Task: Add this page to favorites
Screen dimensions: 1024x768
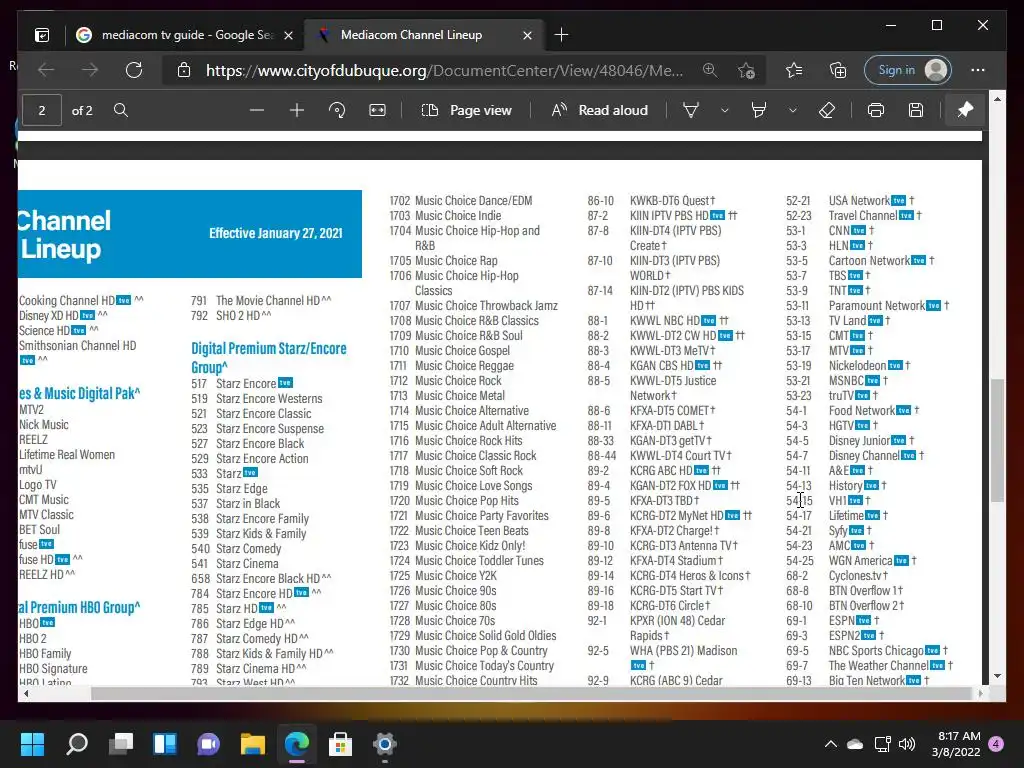Action: (746, 70)
